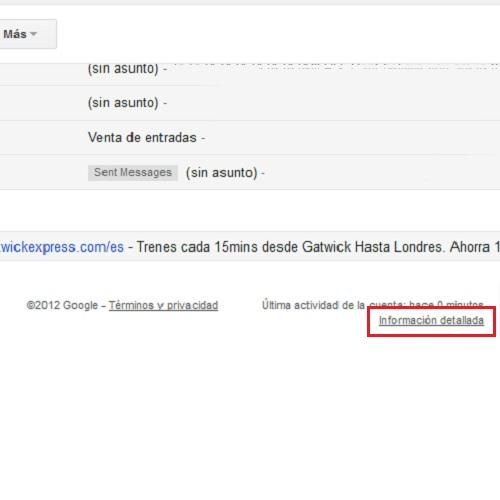The image size is (500, 500).
Task: Select the ad text about Trenes cada 15mins
Action: (318, 247)
